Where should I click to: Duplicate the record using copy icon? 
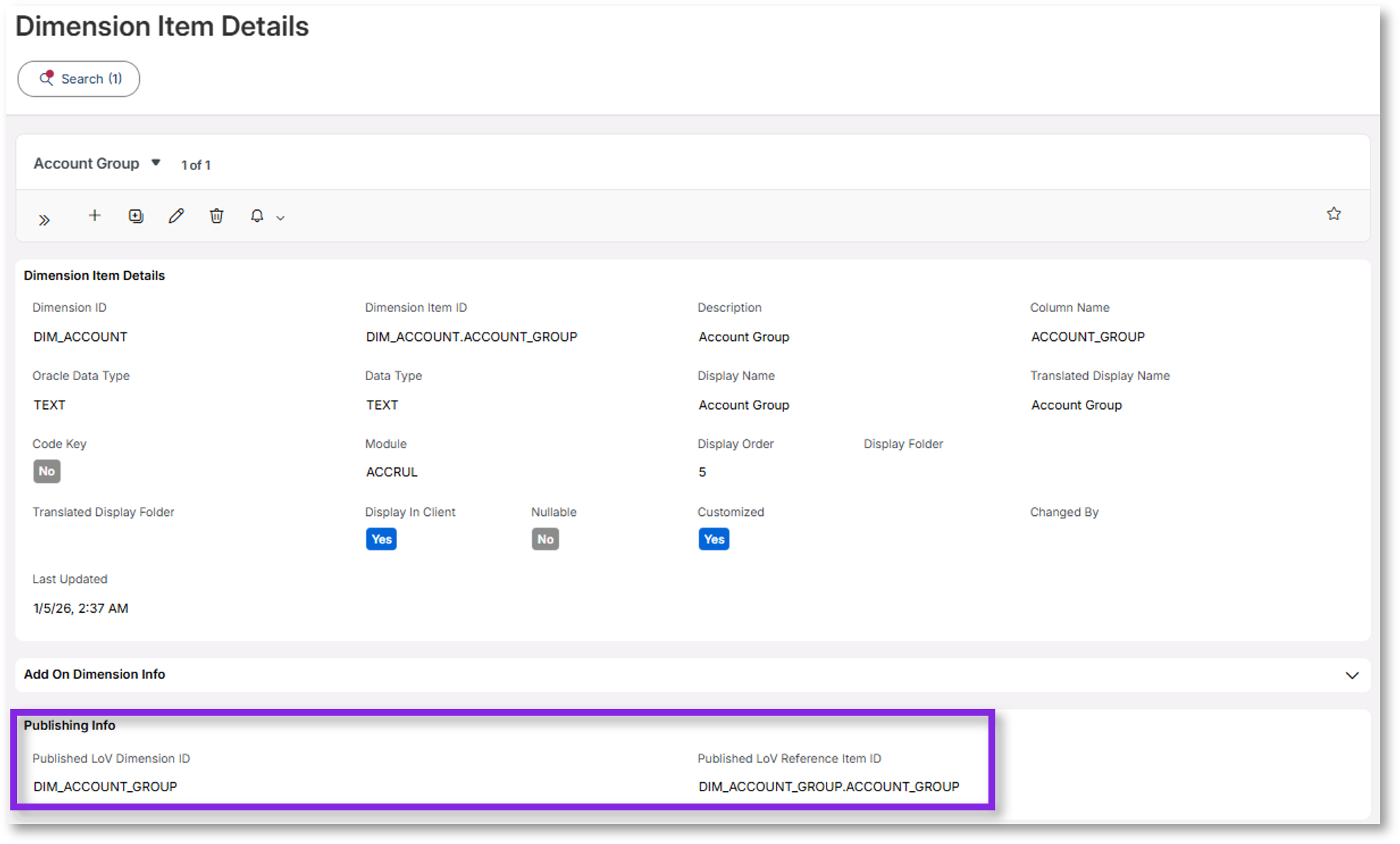136,216
